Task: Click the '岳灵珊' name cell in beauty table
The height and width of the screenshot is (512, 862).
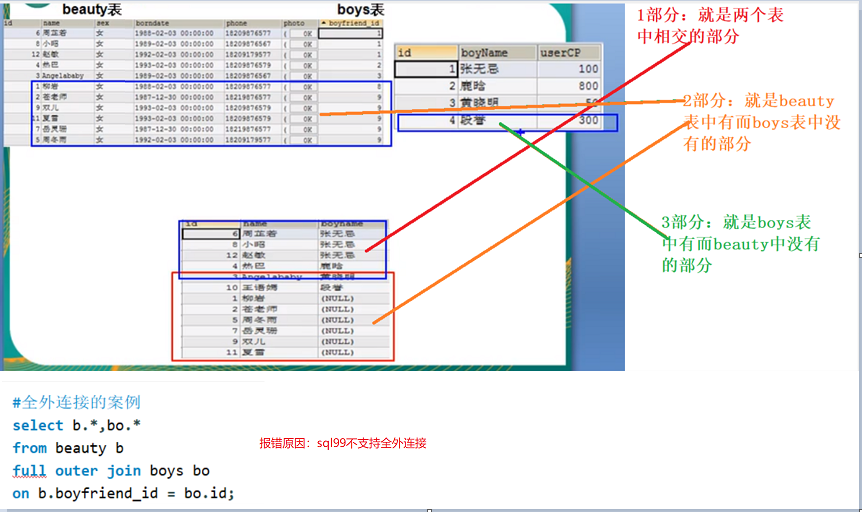Action: (54, 129)
